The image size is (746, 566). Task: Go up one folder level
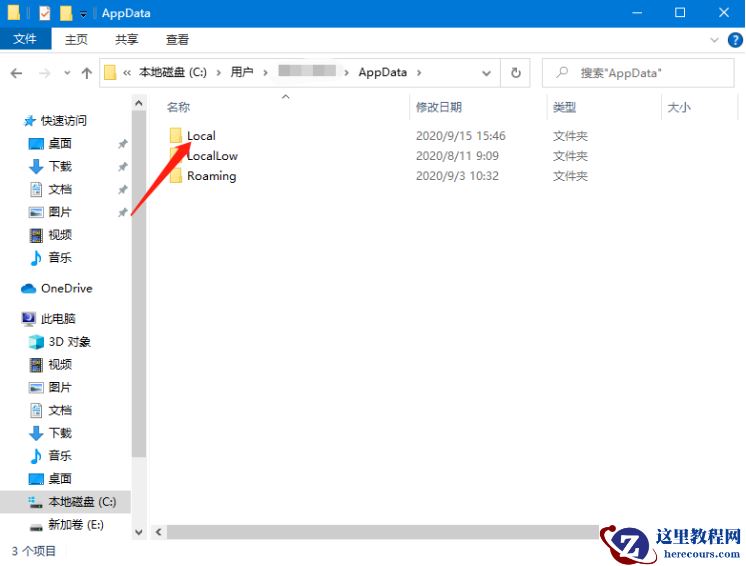(87, 73)
